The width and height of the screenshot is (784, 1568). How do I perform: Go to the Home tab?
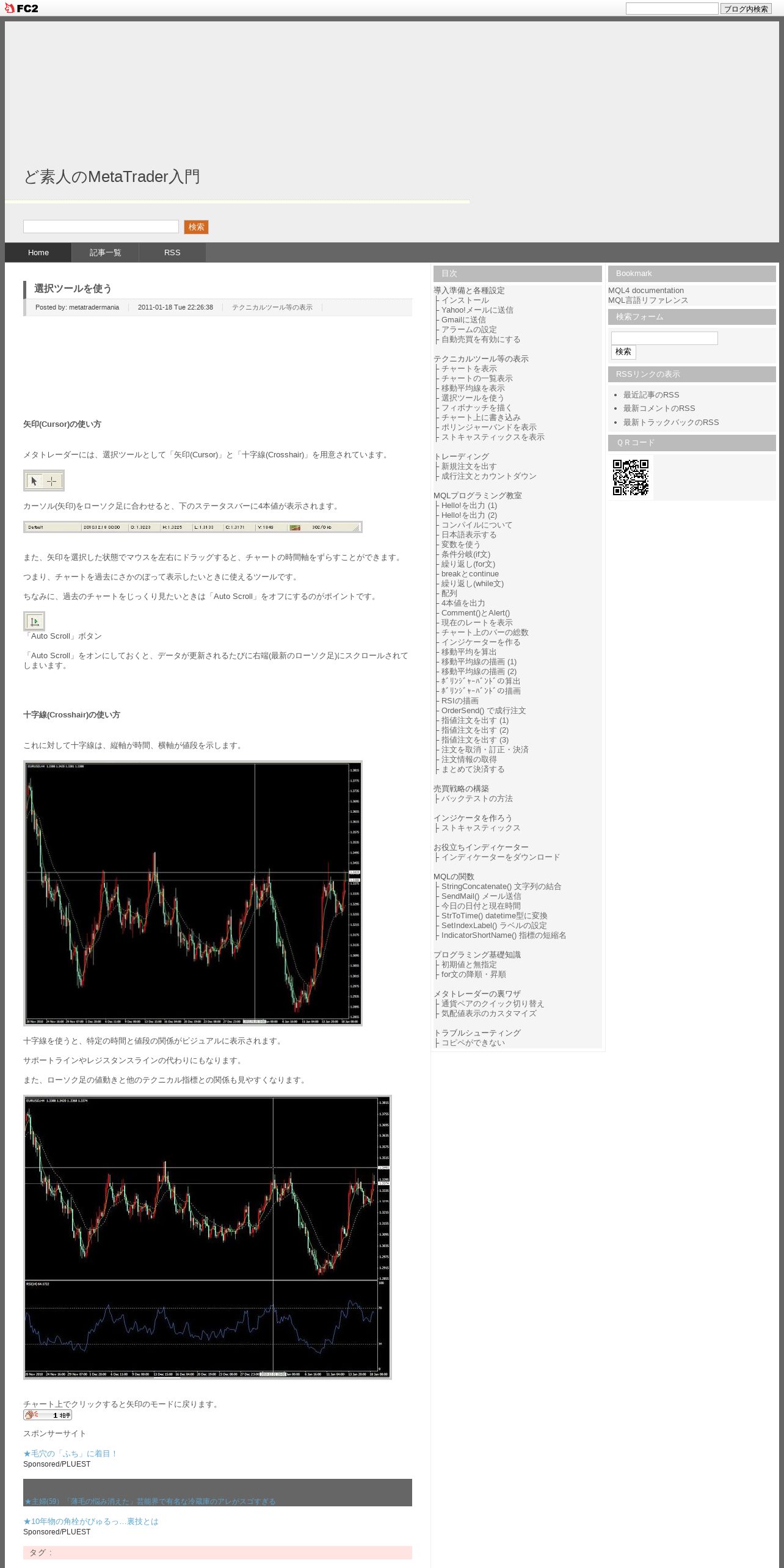pyautogui.click(x=38, y=252)
